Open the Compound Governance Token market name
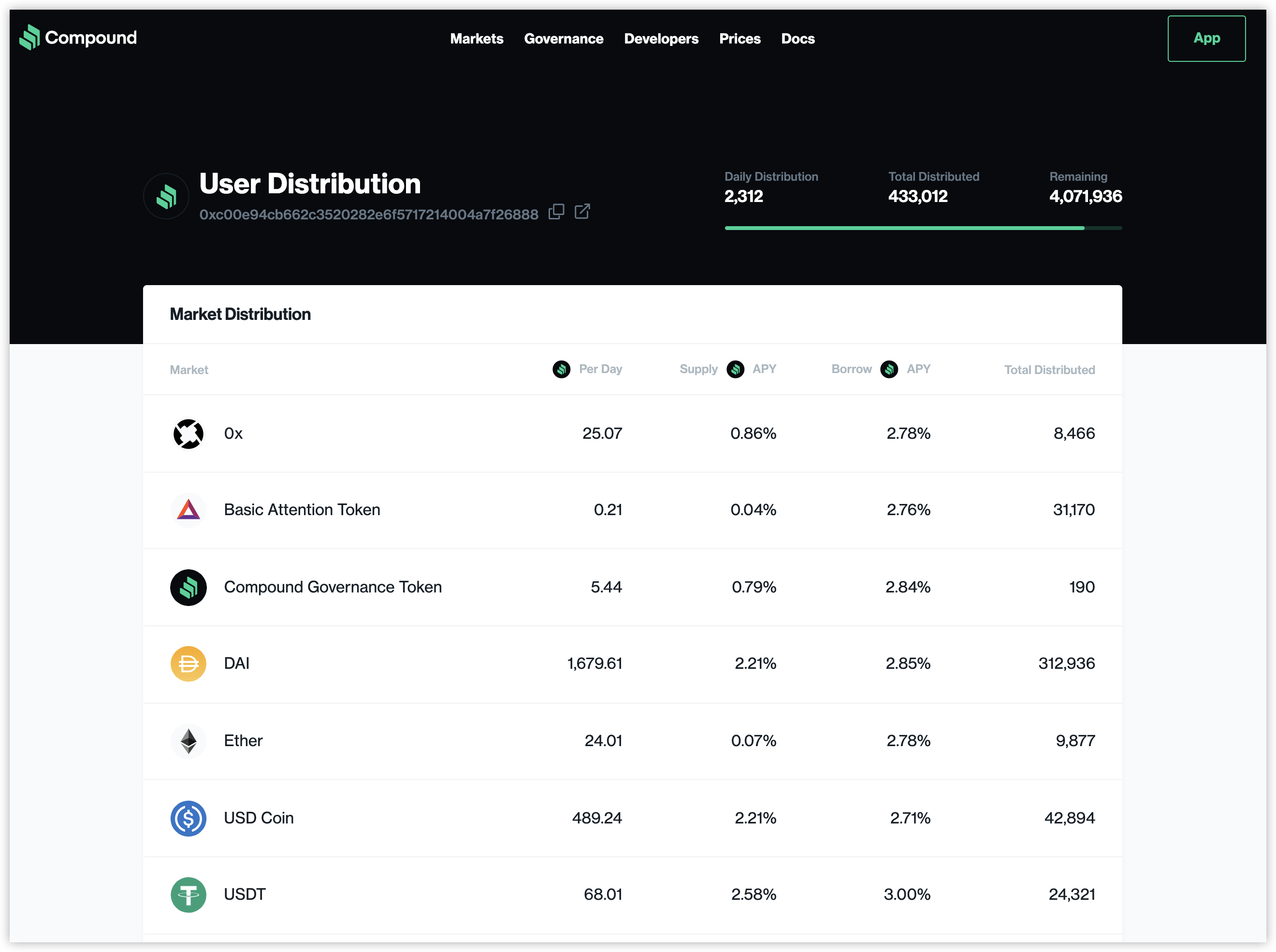 (x=333, y=587)
